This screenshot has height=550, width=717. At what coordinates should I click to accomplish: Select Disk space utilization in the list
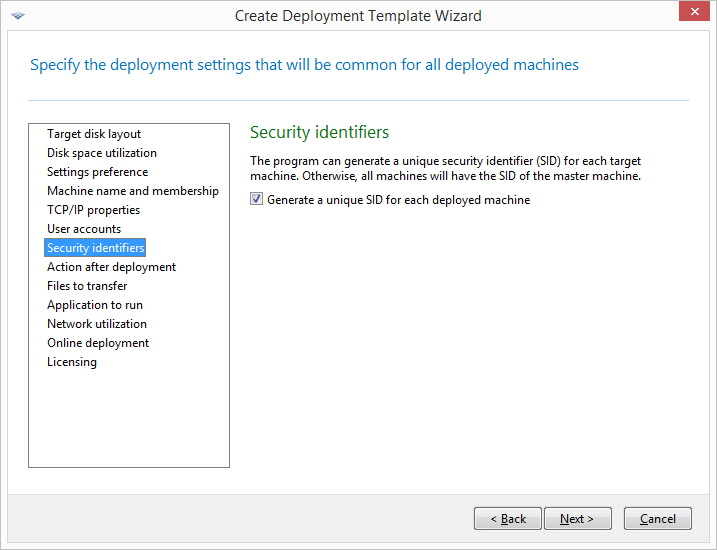[102, 153]
